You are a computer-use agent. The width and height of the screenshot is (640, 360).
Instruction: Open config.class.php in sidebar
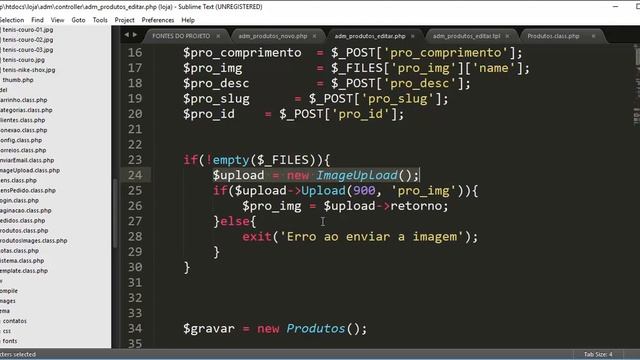pyautogui.click(x=21, y=140)
